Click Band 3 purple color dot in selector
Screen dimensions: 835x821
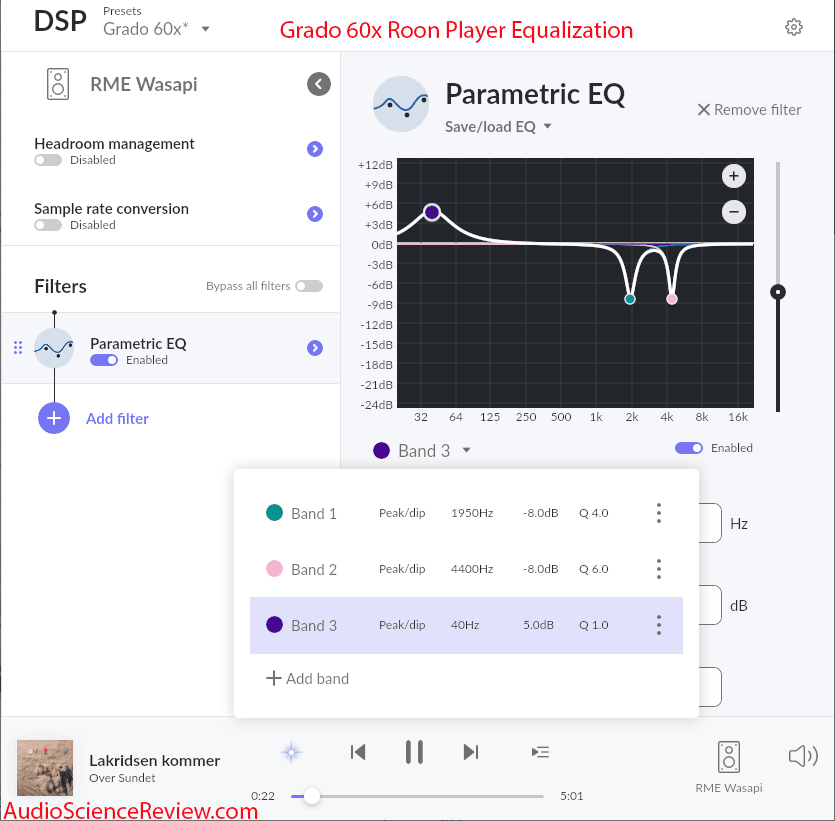[381, 450]
